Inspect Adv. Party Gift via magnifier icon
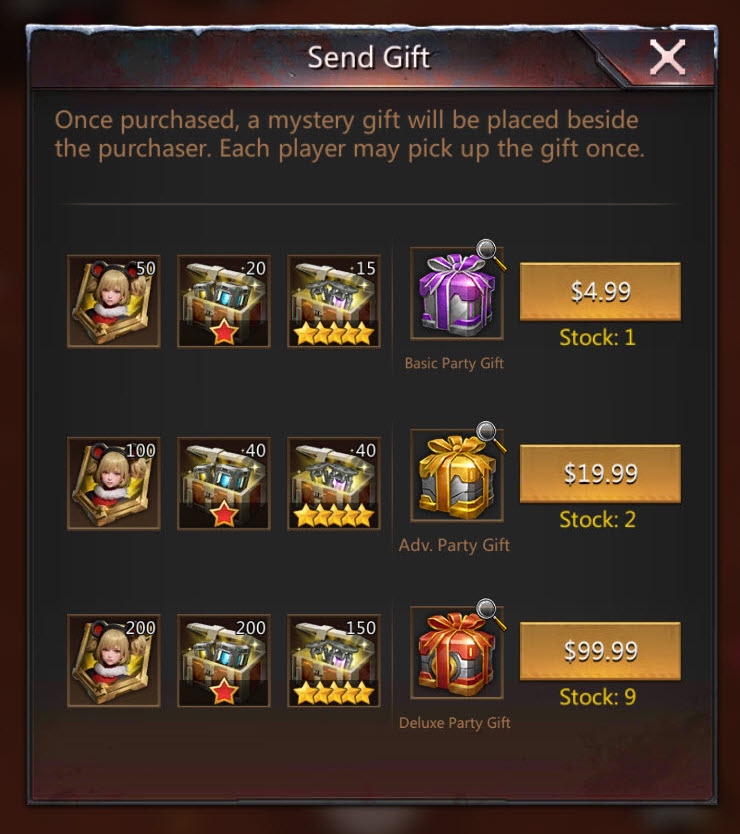This screenshot has height=834, width=740. click(489, 435)
